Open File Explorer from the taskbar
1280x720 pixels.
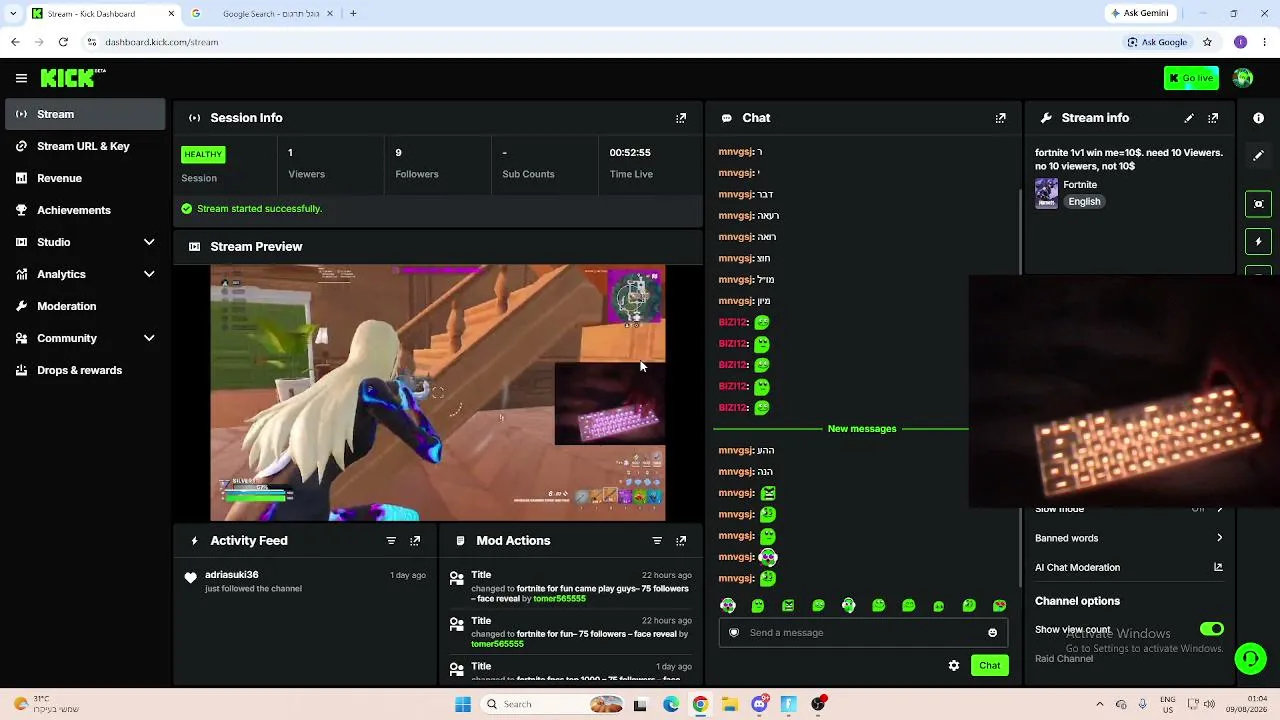(729, 704)
